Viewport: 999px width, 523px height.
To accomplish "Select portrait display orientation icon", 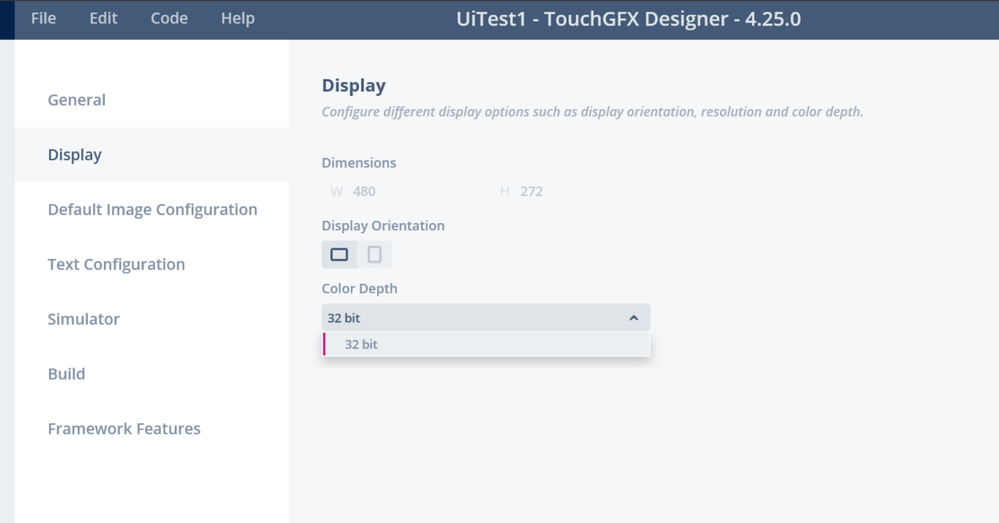I will click(375, 255).
